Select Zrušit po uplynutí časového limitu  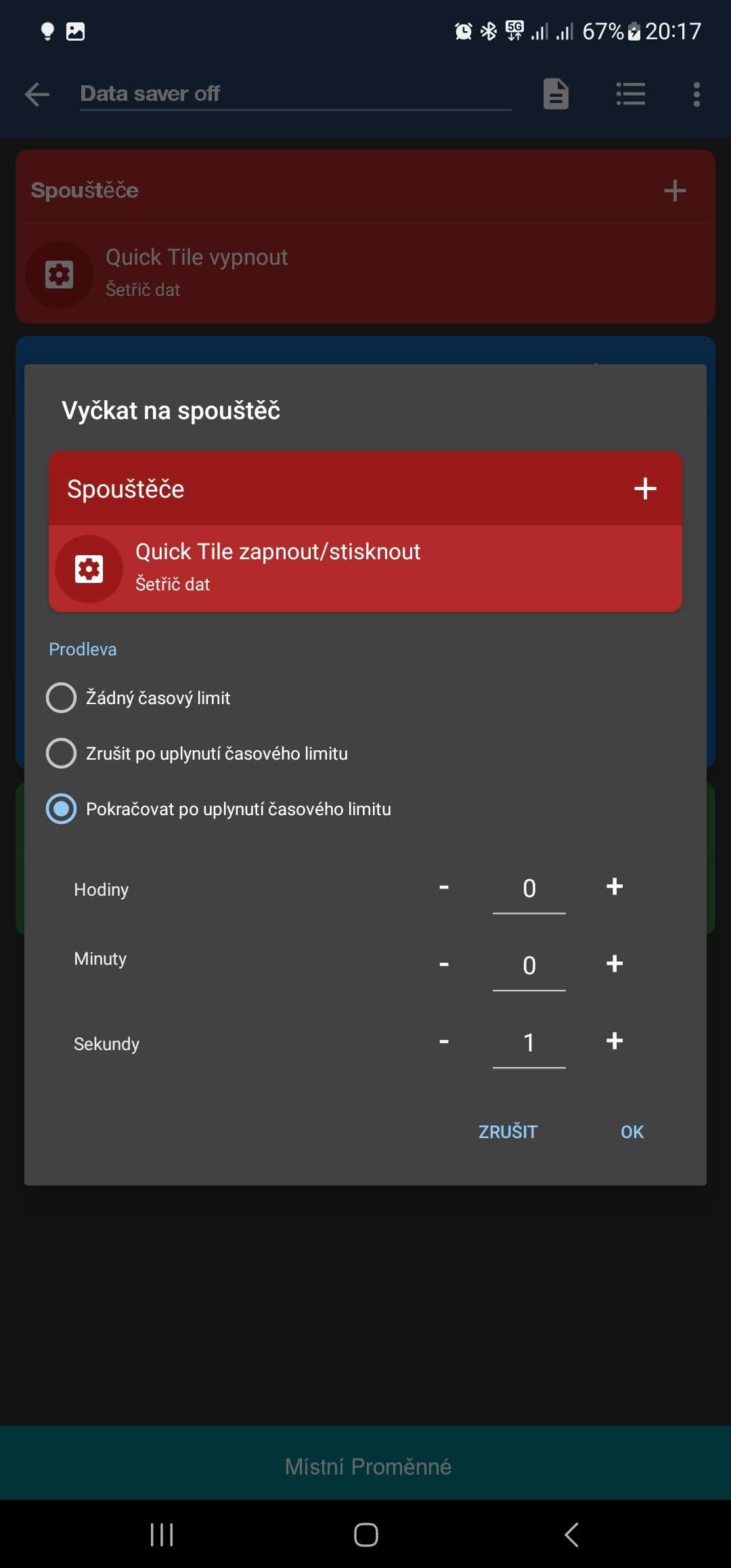tap(197, 754)
